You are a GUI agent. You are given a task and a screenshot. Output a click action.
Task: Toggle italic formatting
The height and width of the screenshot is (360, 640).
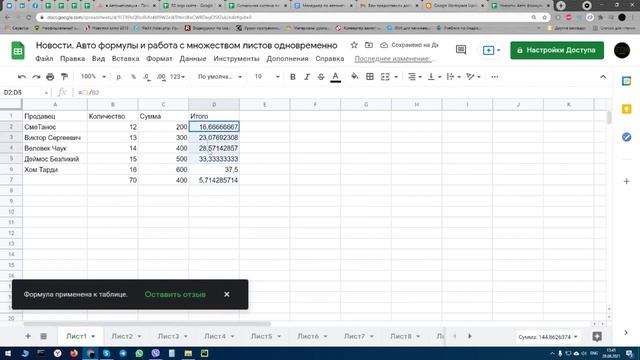tap(307, 77)
